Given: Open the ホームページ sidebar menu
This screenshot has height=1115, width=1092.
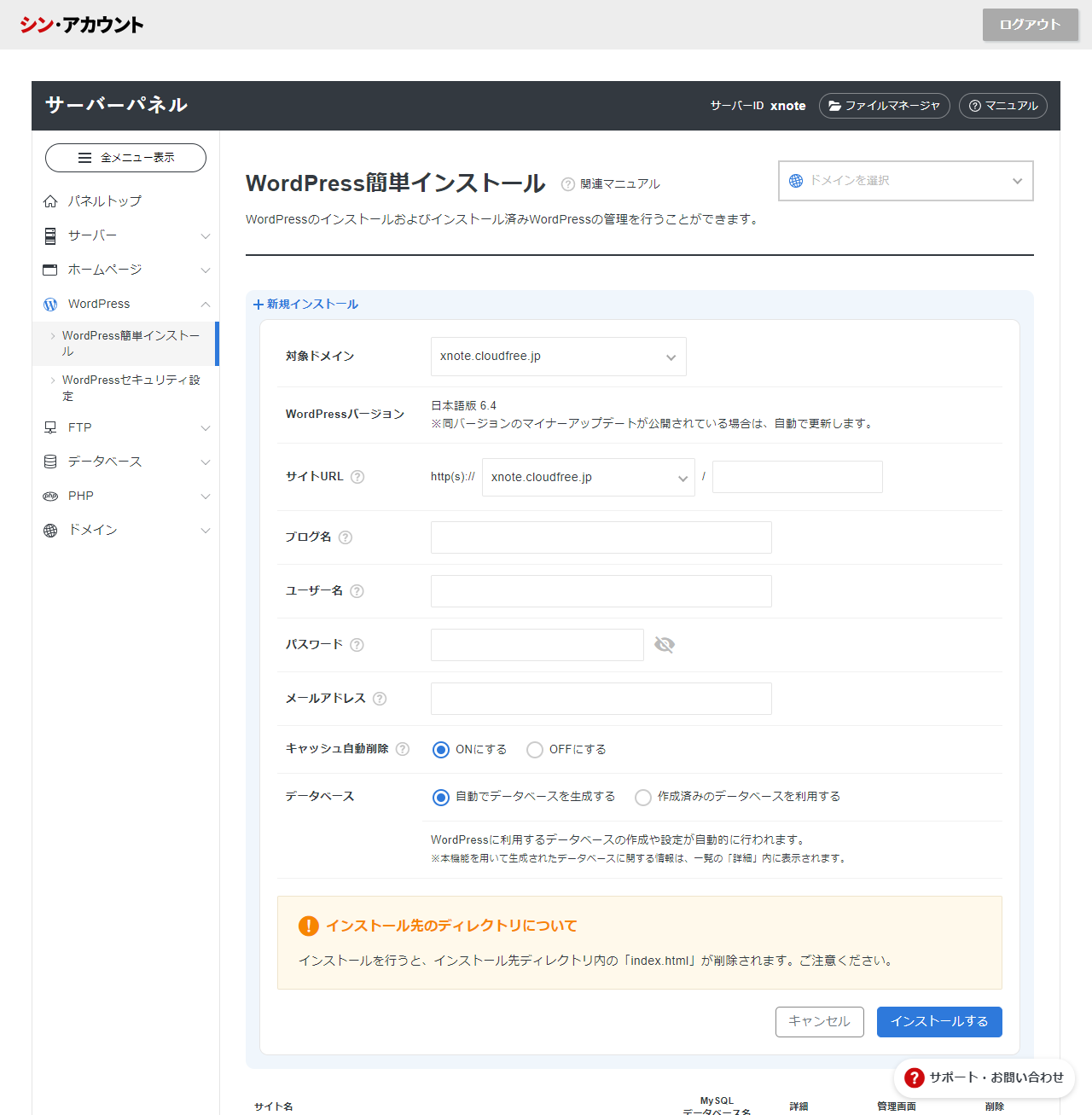Looking at the screenshot, I should pos(125,270).
